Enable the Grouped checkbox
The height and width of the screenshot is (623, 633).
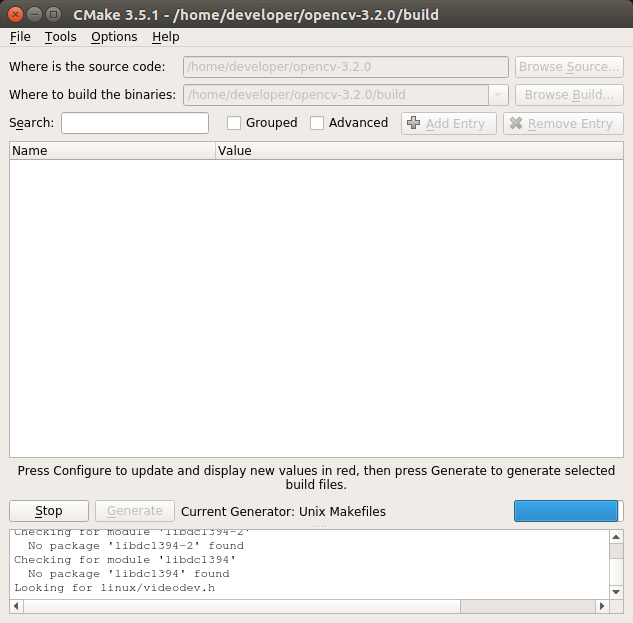coord(234,123)
